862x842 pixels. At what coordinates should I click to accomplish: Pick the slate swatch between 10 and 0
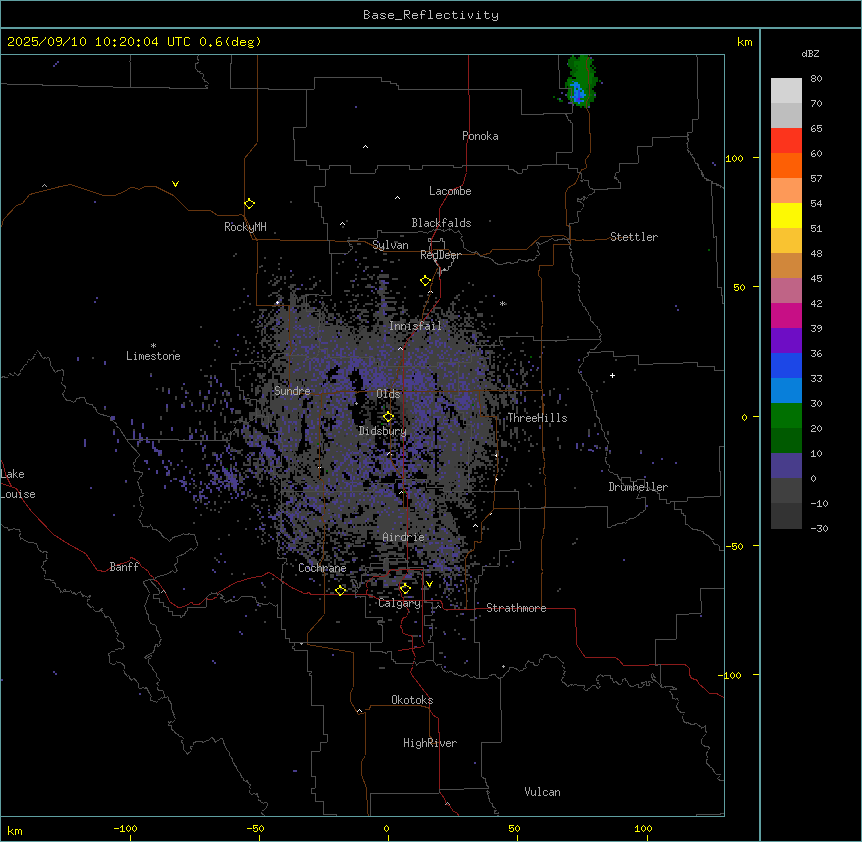(786, 466)
